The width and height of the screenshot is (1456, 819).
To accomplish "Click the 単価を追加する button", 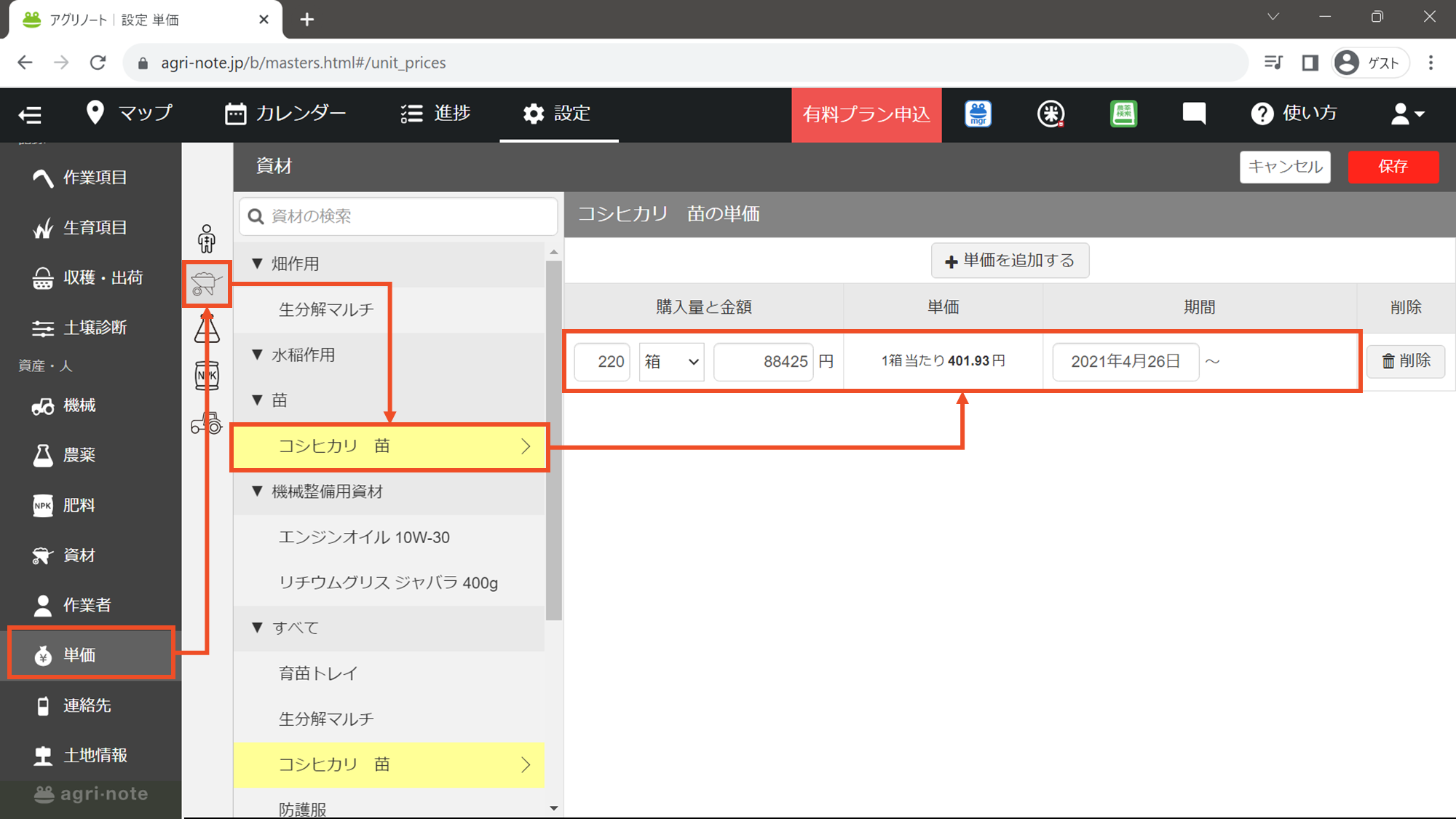I will click(x=1010, y=261).
